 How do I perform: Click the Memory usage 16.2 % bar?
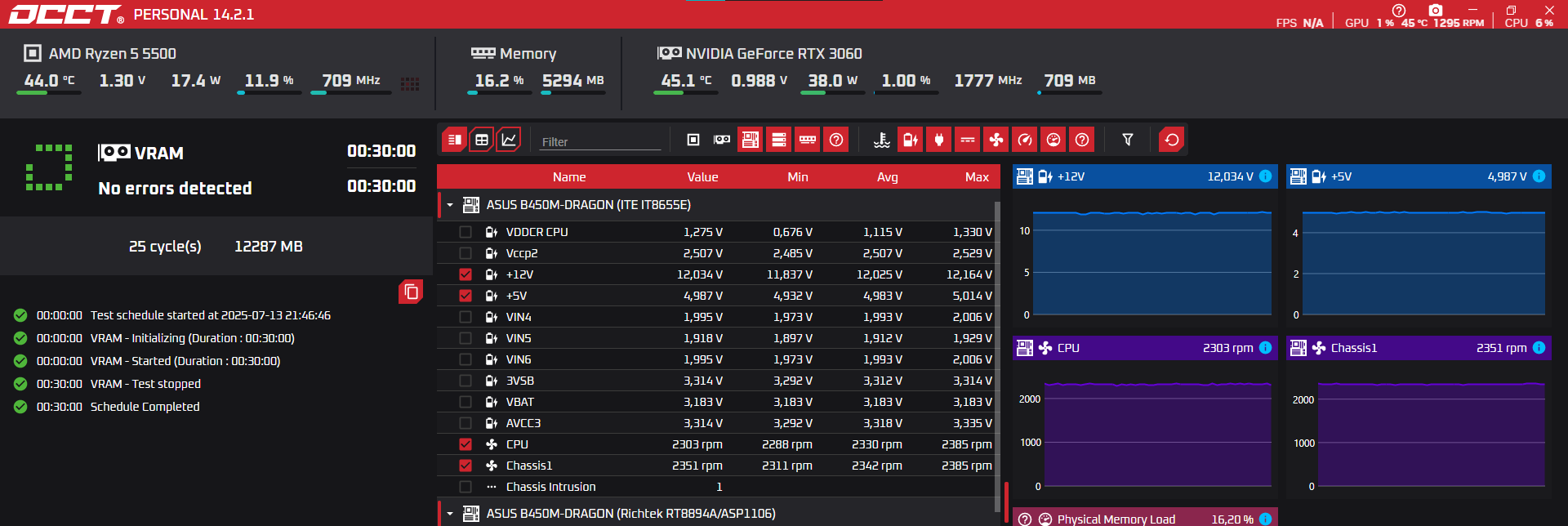pos(500,92)
